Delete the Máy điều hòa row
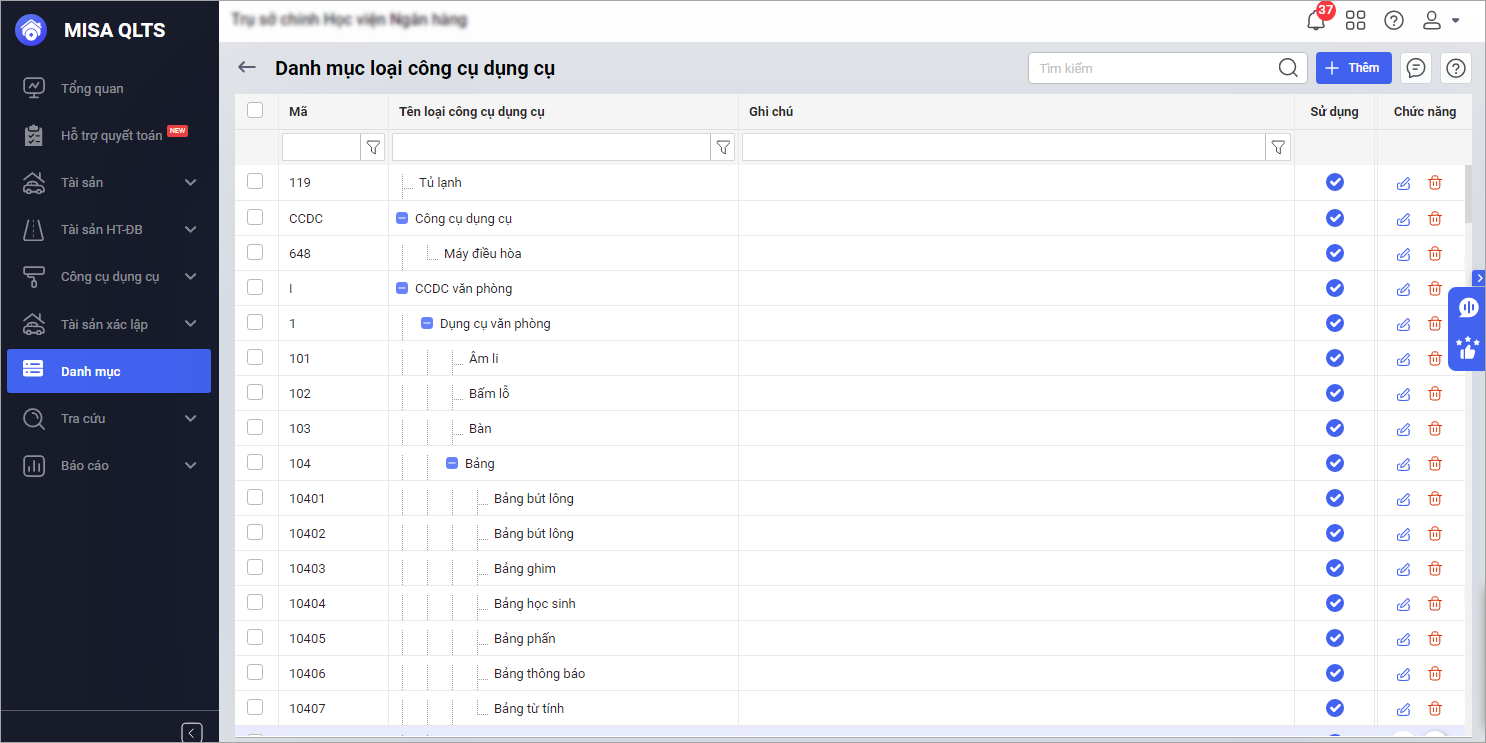This screenshot has width=1486, height=743. coord(1435,253)
